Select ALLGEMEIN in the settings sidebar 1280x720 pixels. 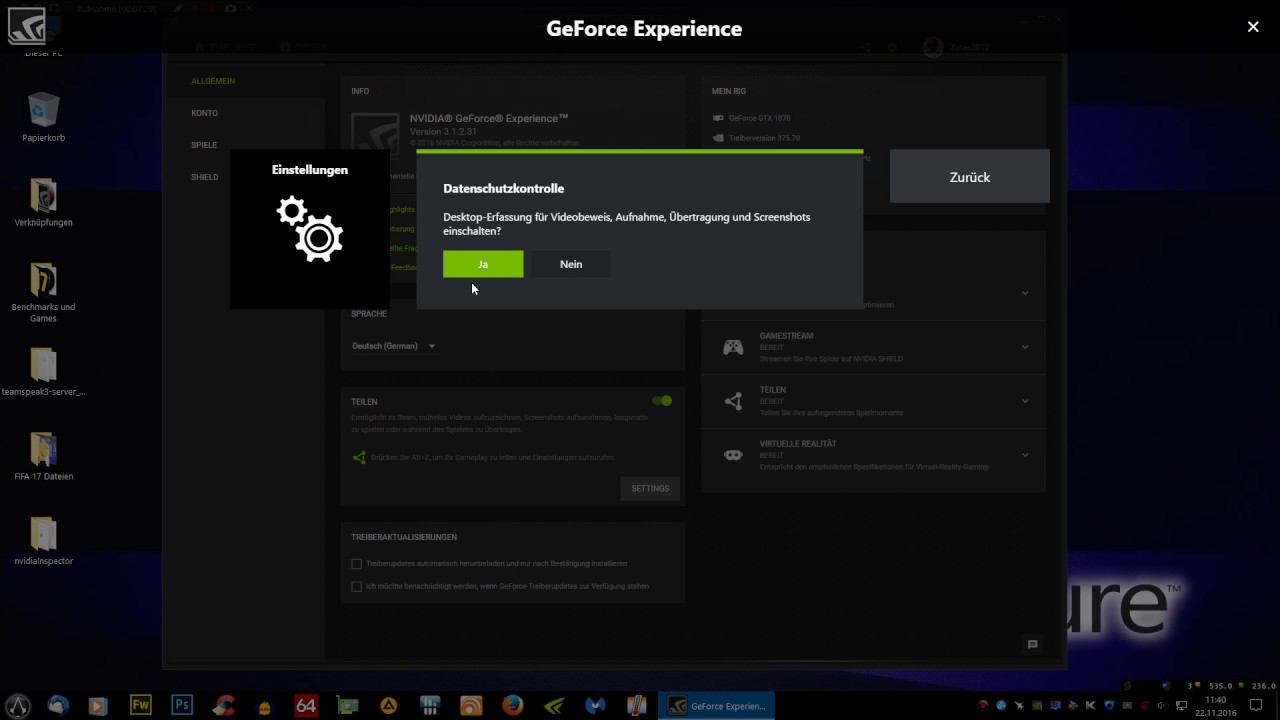[213, 81]
